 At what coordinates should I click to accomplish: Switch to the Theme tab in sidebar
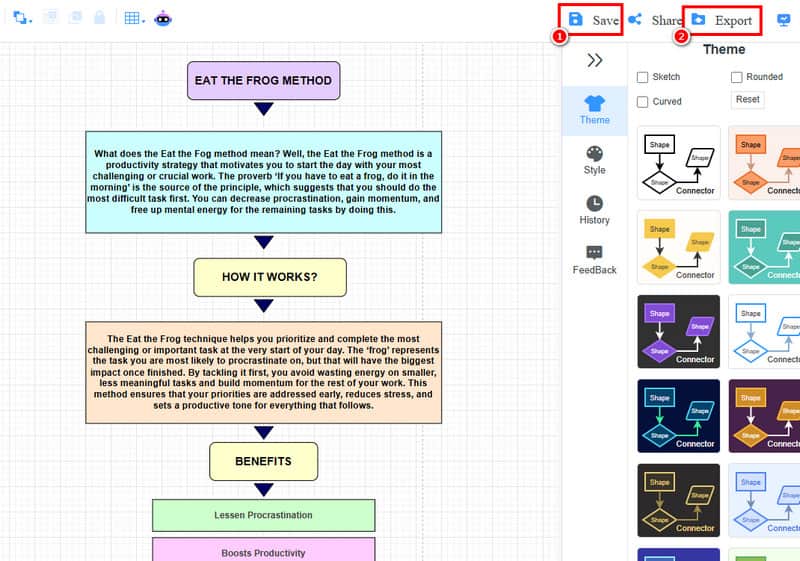point(594,110)
